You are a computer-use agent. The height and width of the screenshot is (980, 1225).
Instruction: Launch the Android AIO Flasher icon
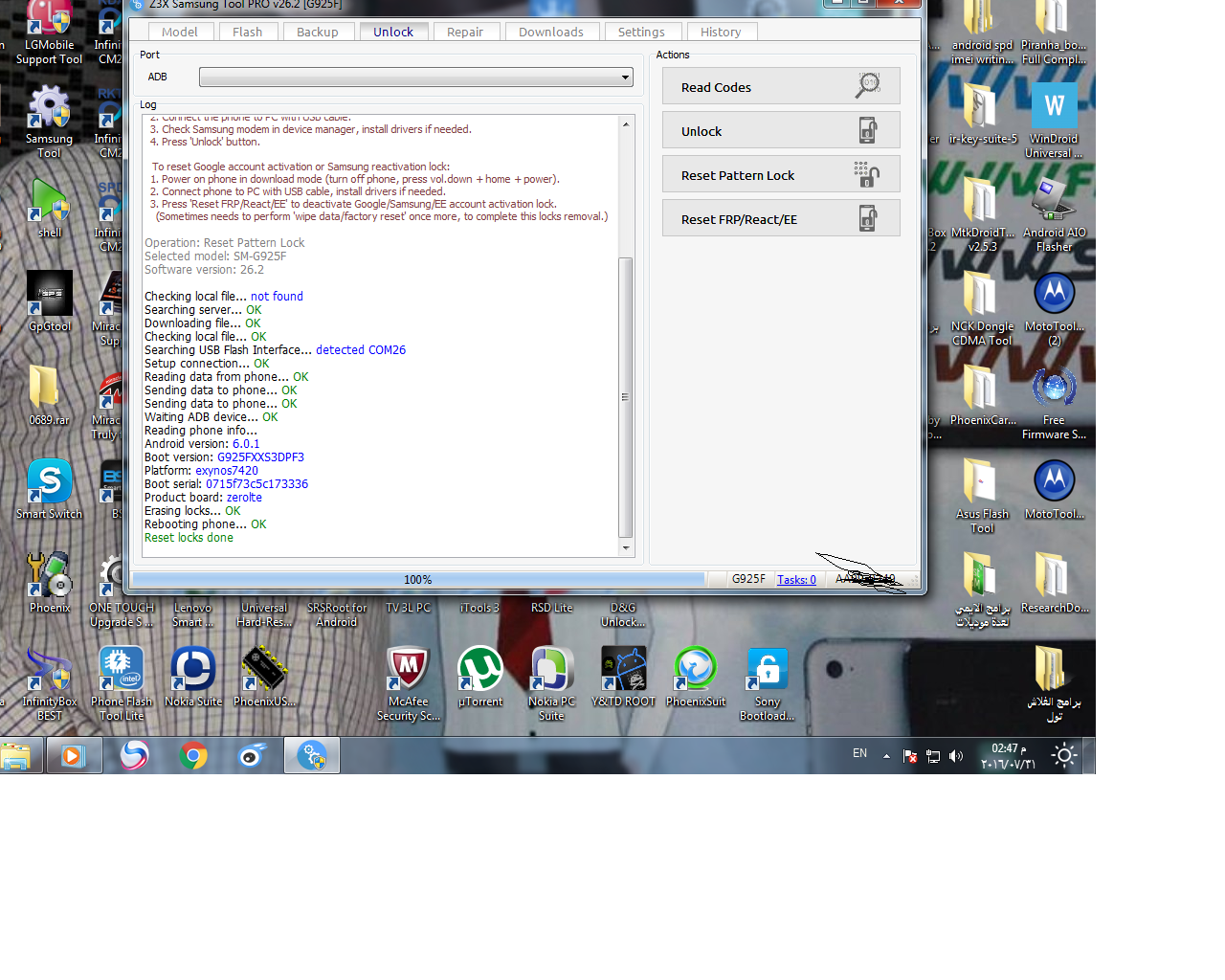[1055, 214]
